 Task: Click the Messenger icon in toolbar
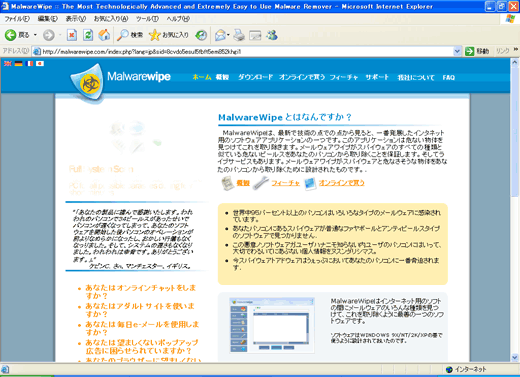[x=272, y=35]
